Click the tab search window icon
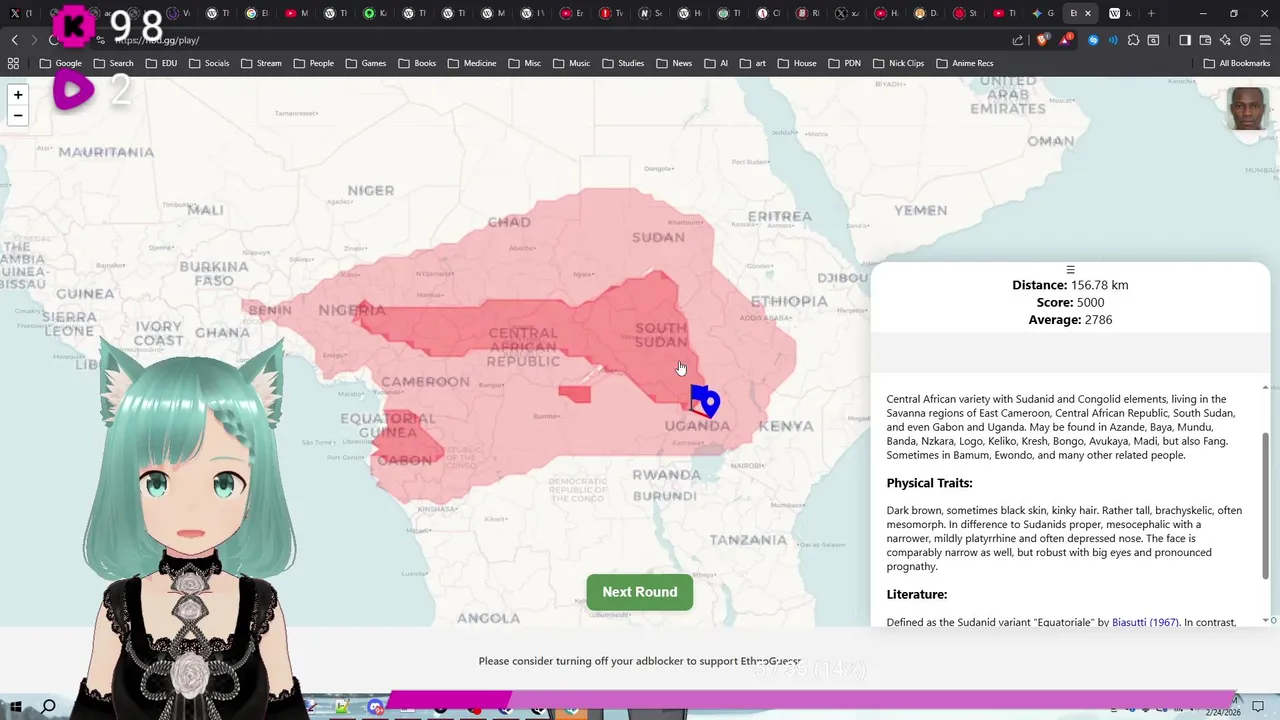Image resolution: width=1280 pixels, height=720 pixels. 1153,40
